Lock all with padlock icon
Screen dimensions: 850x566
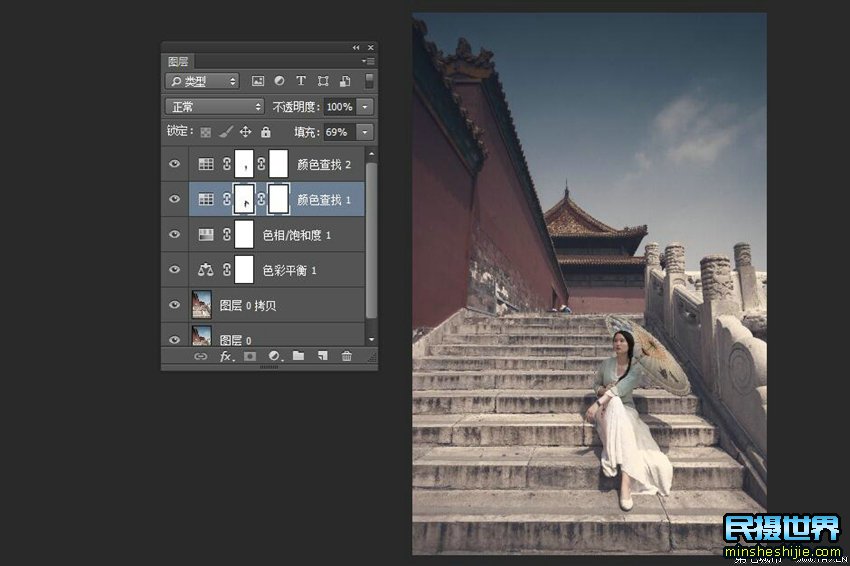[x=266, y=132]
